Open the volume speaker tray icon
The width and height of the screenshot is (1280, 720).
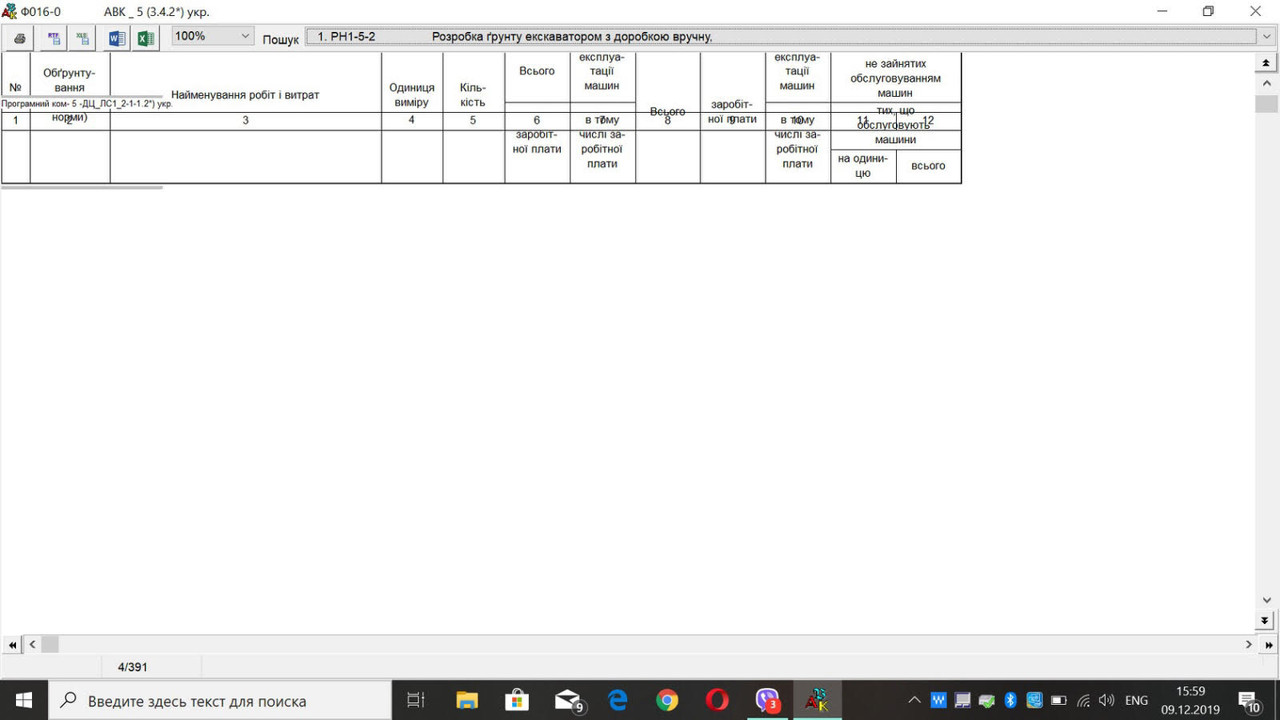click(1107, 700)
